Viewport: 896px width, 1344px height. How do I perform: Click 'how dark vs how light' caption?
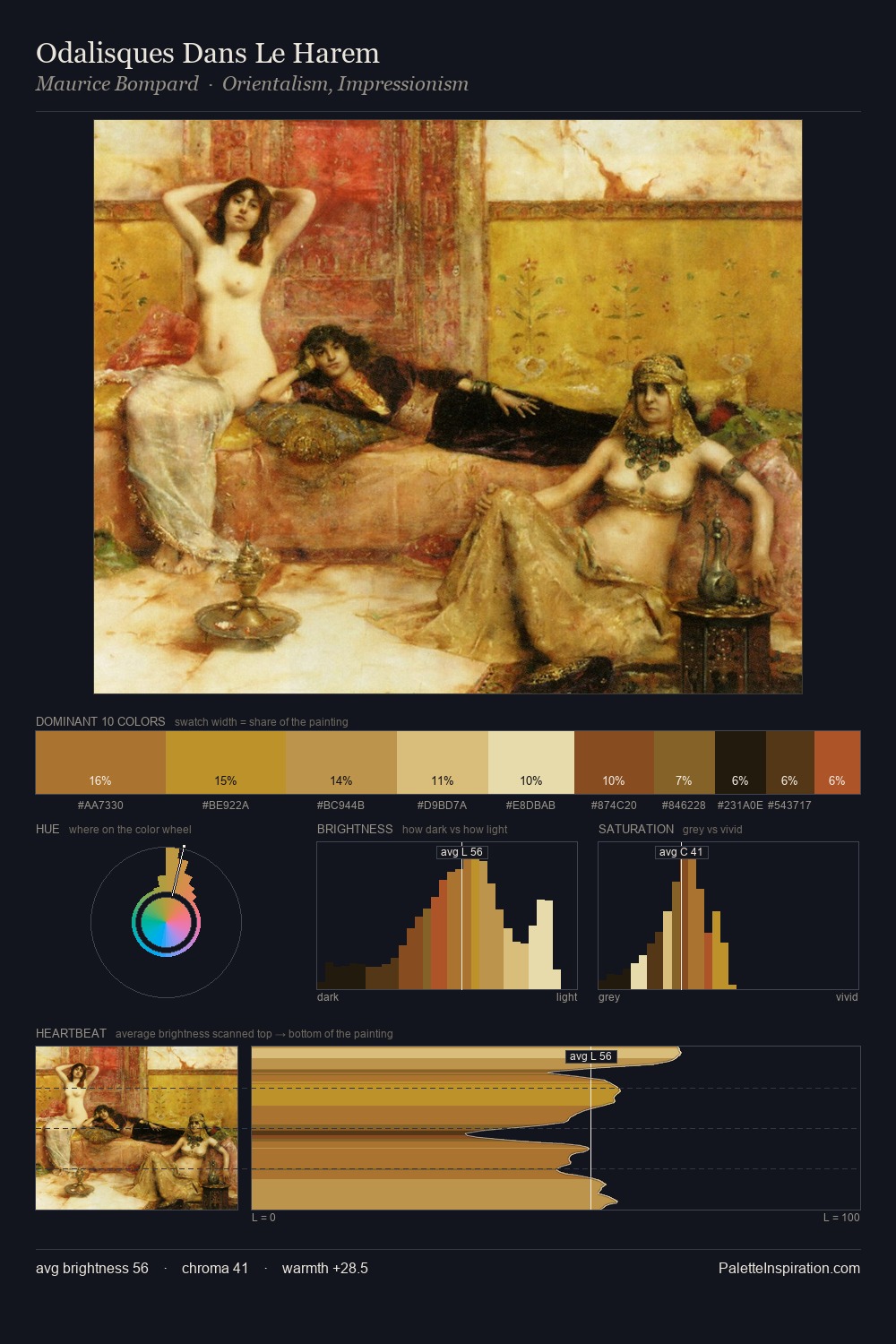[455, 829]
